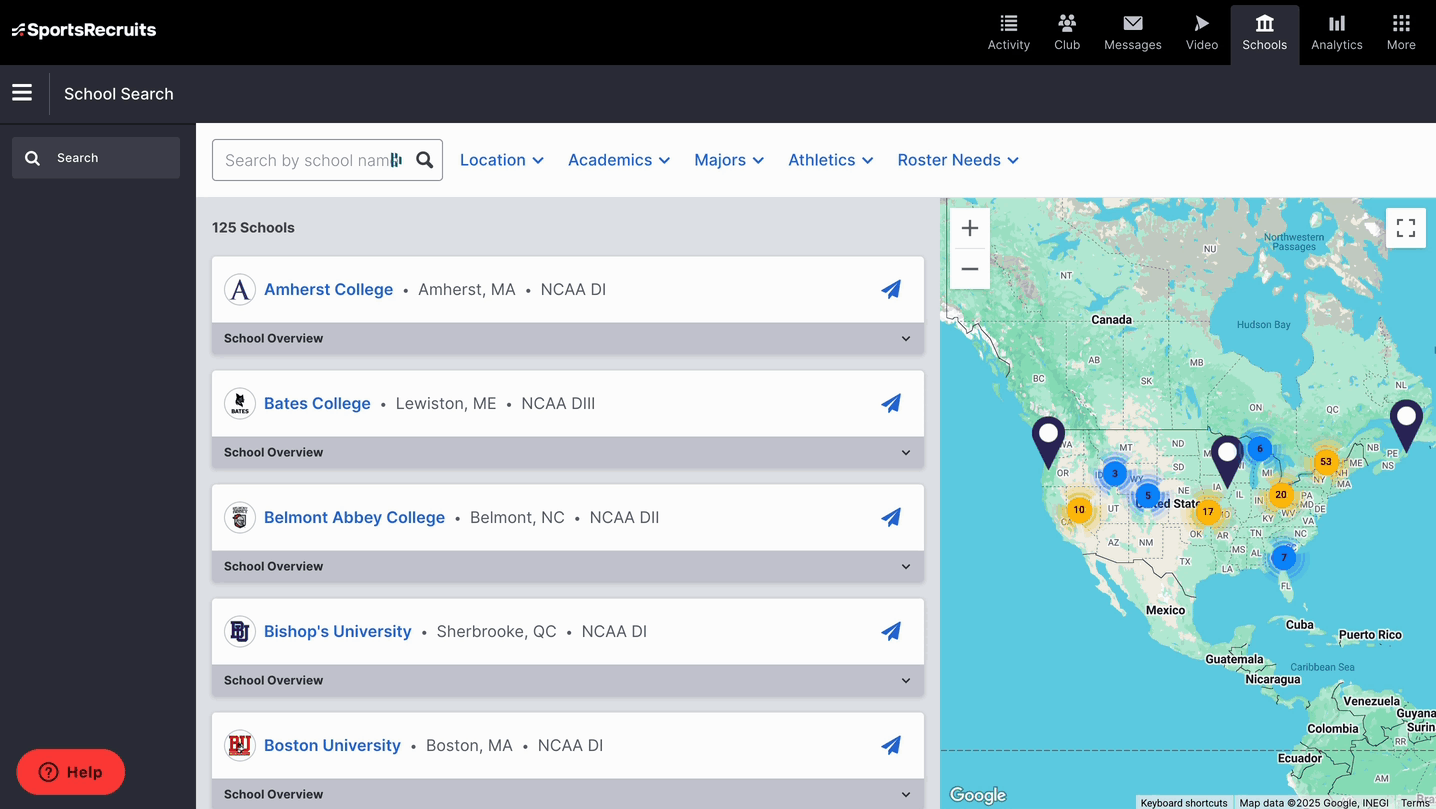Open map Keyboard shortcuts
The width and height of the screenshot is (1436, 809).
pos(1184,803)
